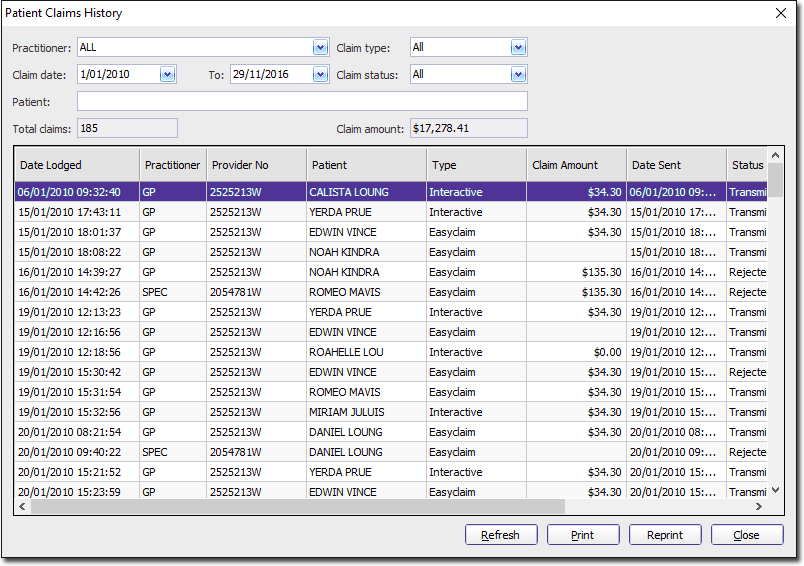
Task: Select the ROAHELLE LOU claim row
Action: click(346, 352)
